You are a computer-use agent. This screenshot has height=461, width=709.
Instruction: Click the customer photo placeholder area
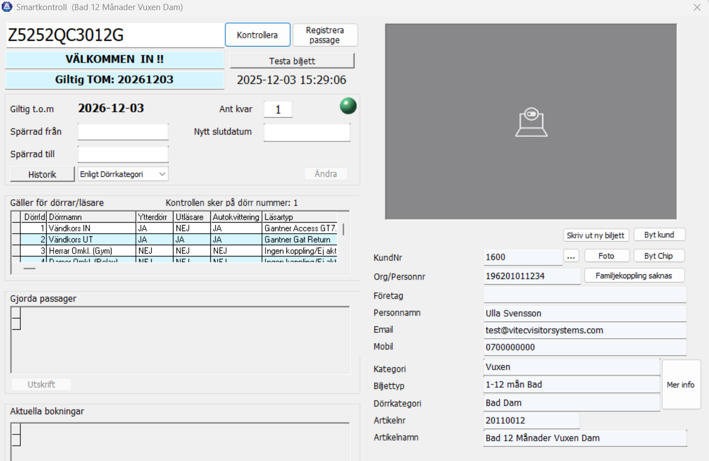point(531,122)
